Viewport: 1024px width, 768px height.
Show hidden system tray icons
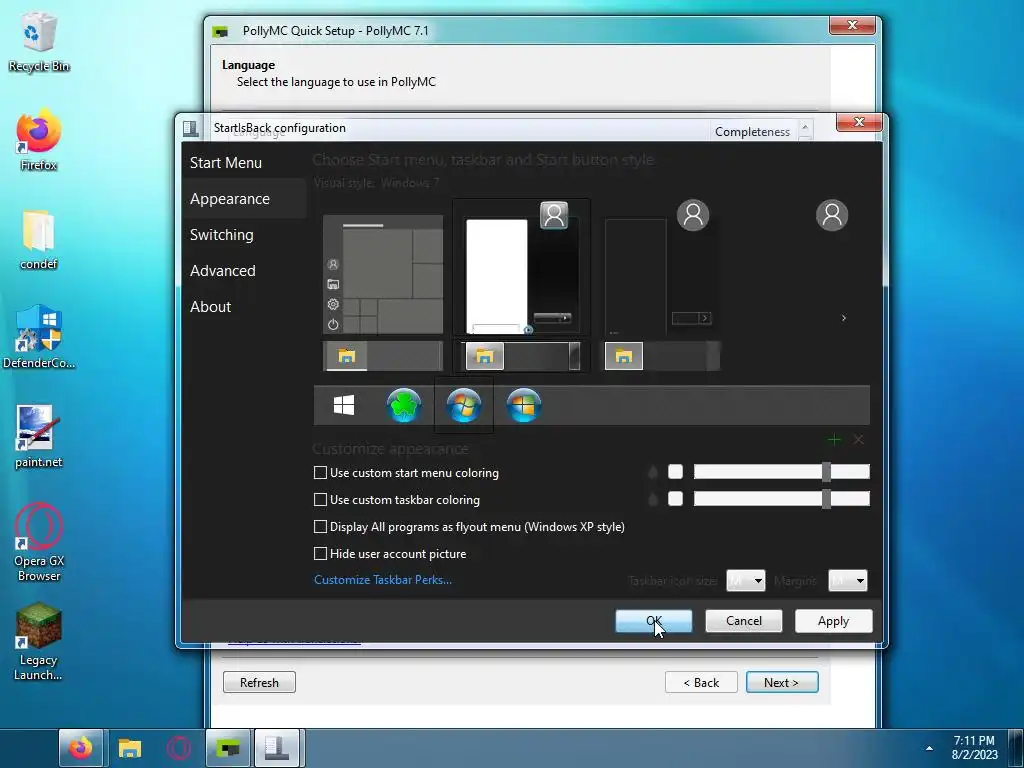929,748
